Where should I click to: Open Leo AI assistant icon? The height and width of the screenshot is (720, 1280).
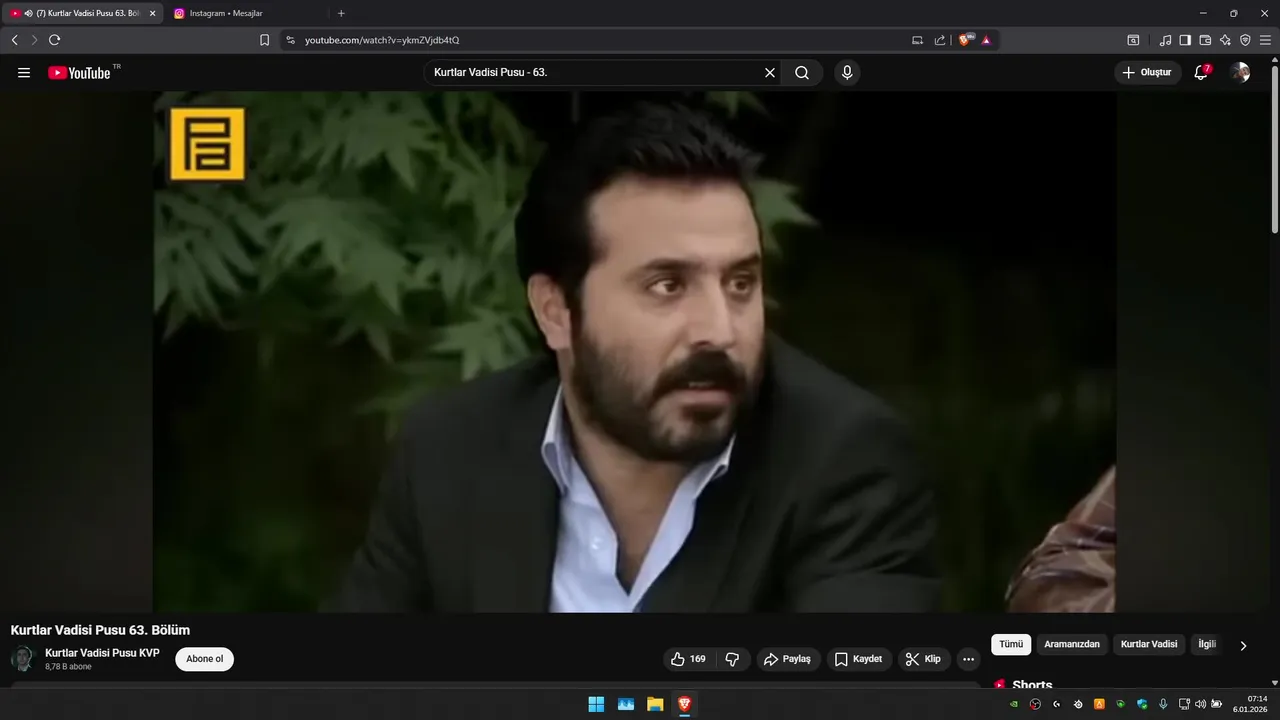click(1225, 40)
